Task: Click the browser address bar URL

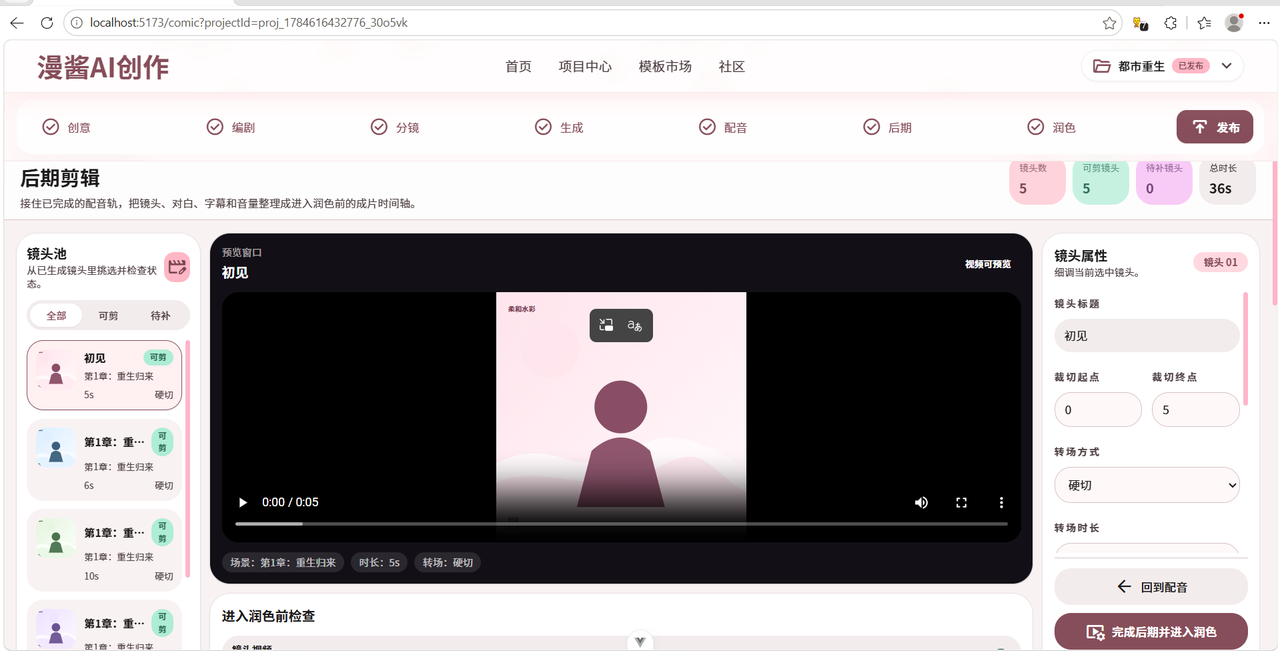Action: point(249,22)
